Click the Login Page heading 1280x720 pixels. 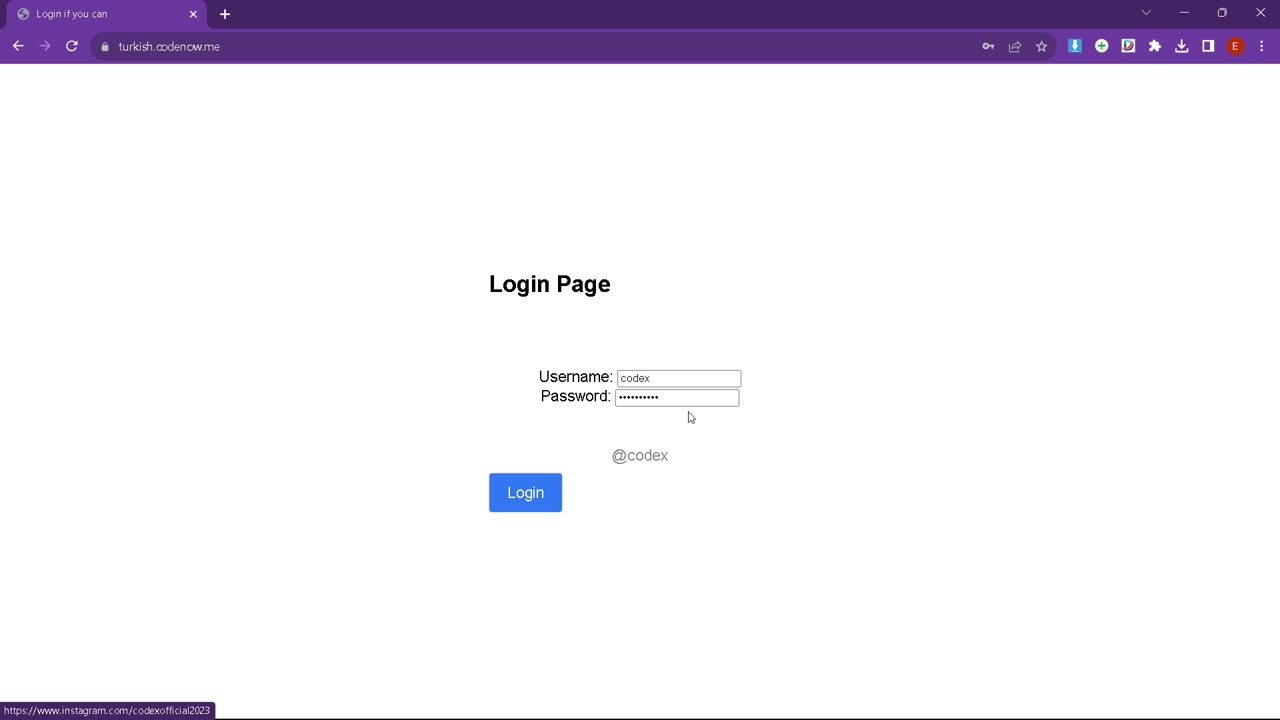(550, 284)
